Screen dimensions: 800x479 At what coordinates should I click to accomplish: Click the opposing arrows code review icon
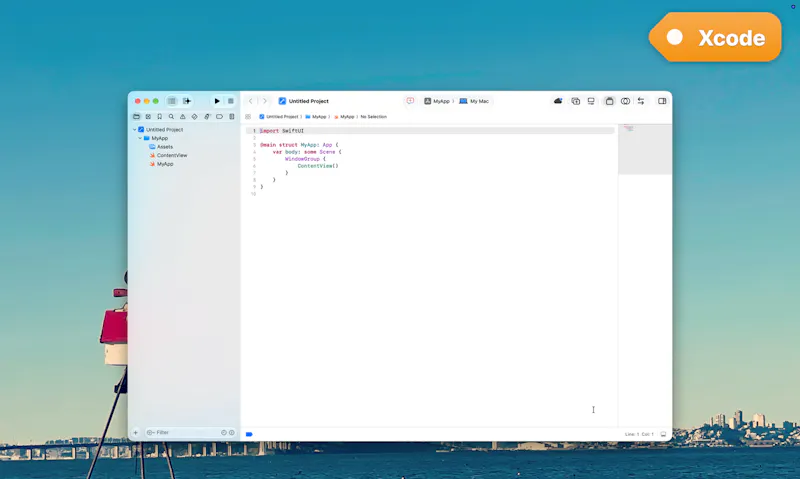(x=641, y=101)
